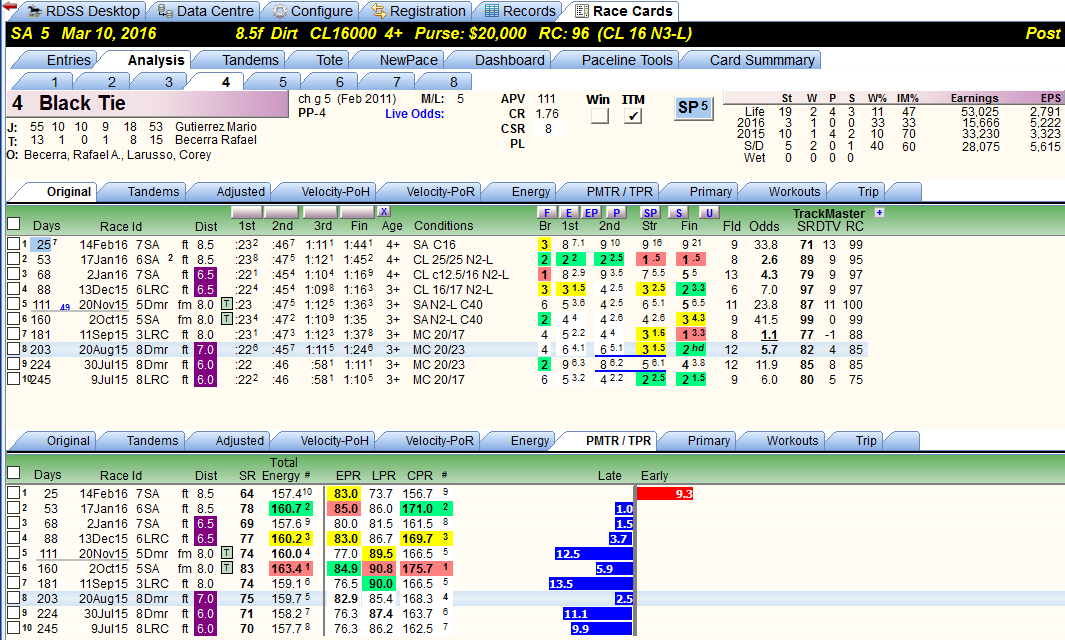The height and width of the screenshot is (640, 1065).
Task: Click the E running style button
Action: [x=568, y=213]
